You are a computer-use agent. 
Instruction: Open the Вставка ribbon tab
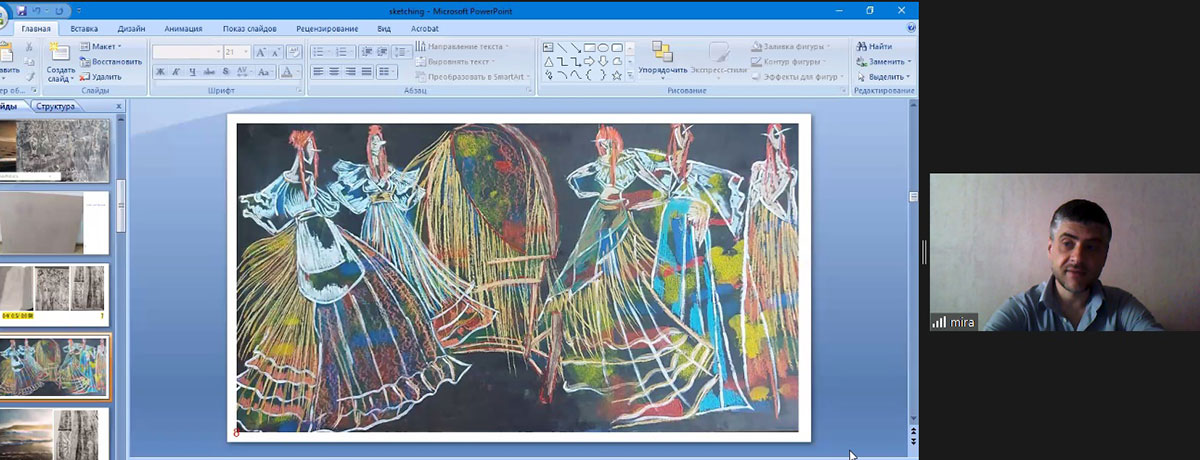tap(84, 29)
